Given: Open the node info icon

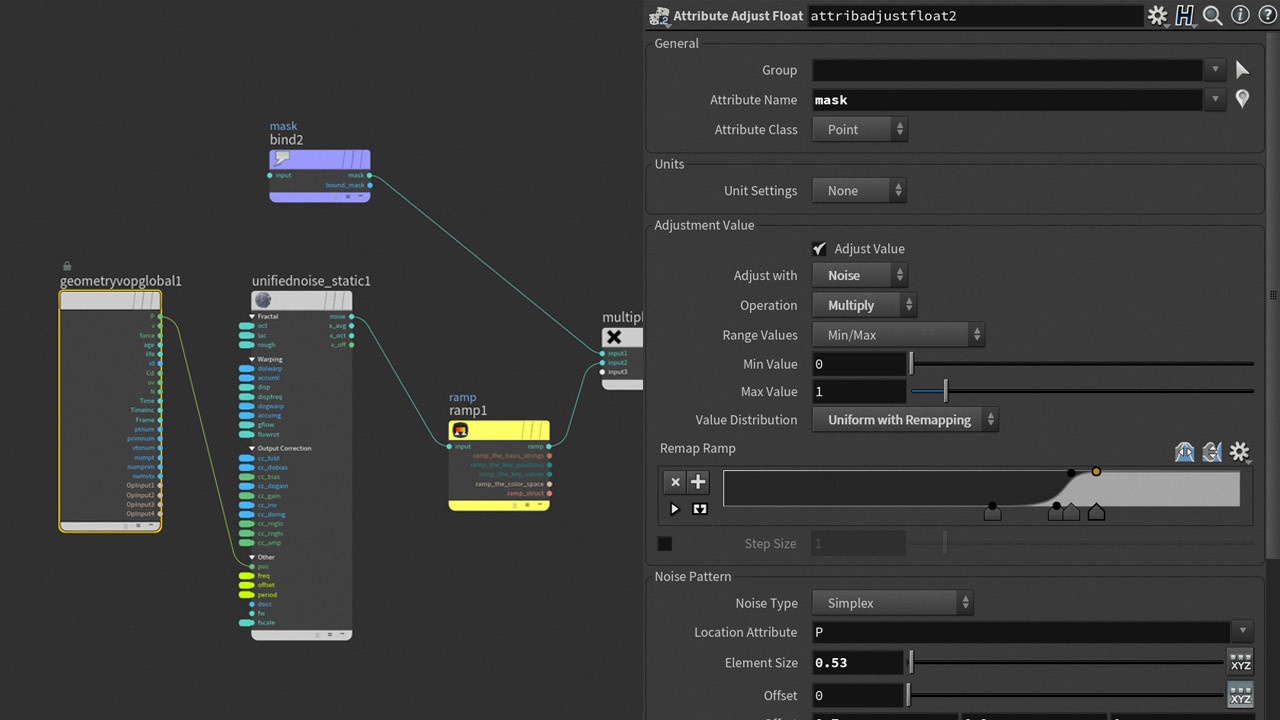Looking at the screenshot, I should point(1240,16).
